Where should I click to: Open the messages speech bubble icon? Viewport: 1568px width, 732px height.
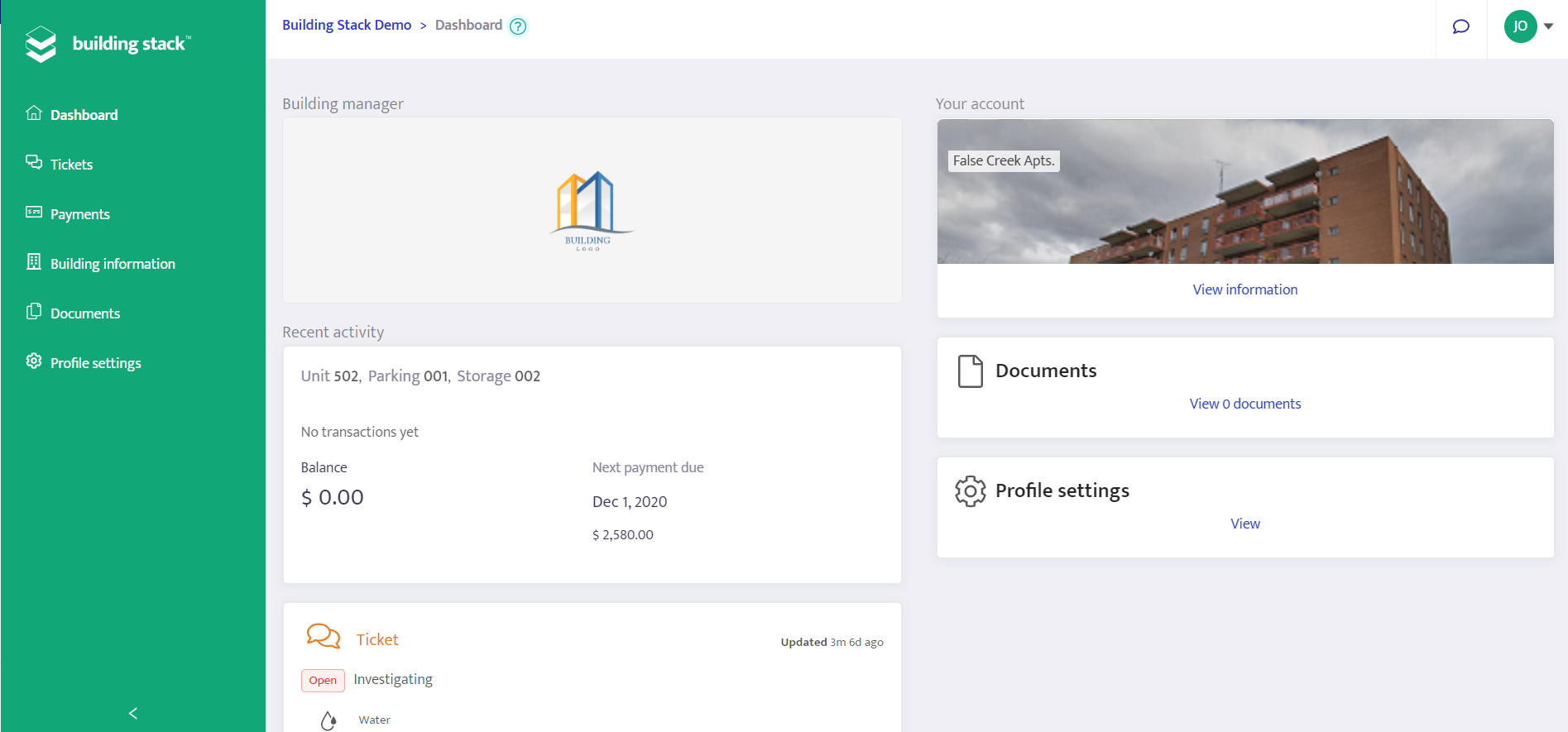1461,26
